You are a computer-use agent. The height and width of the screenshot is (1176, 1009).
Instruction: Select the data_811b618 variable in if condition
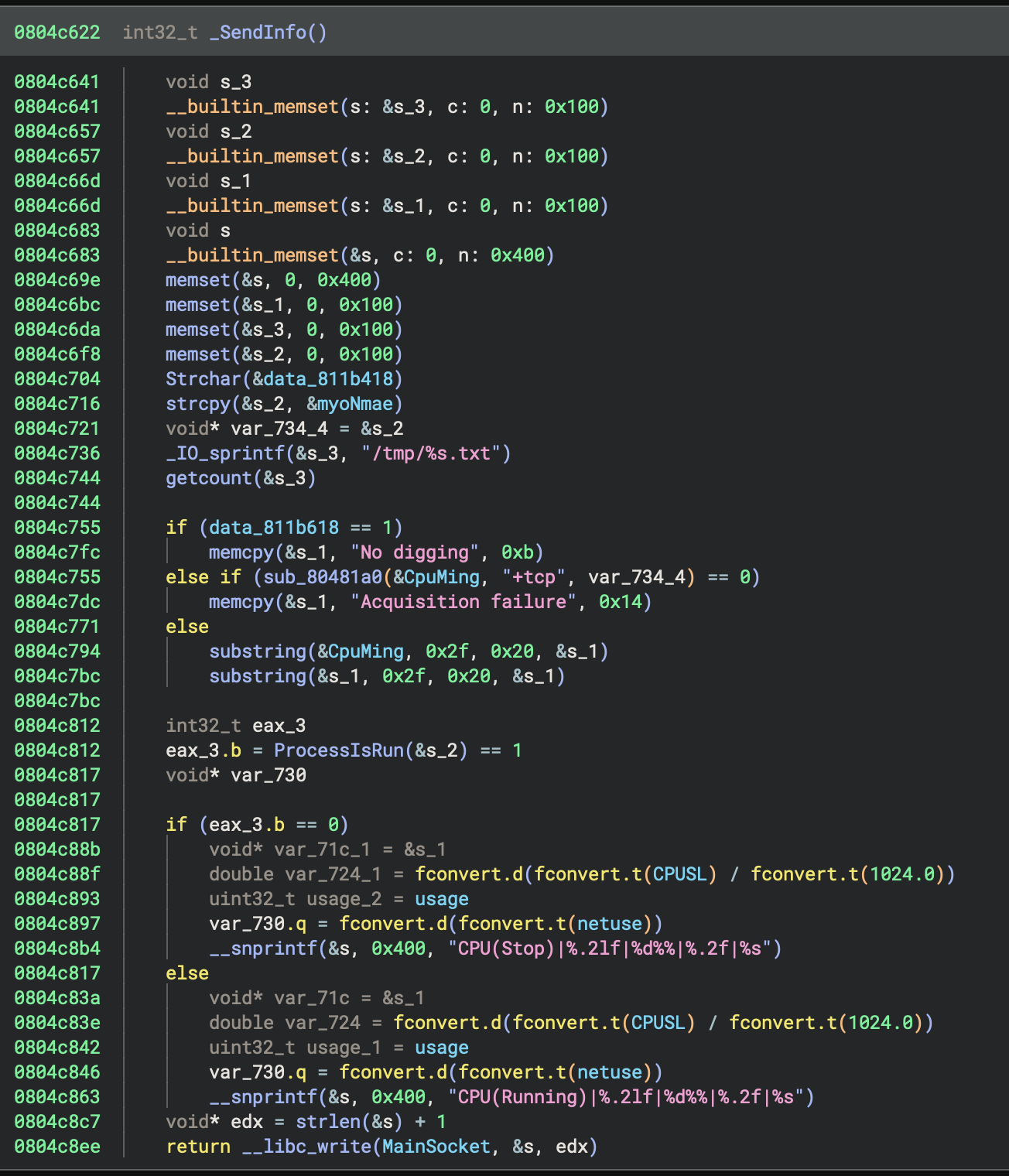pos(274,528)
